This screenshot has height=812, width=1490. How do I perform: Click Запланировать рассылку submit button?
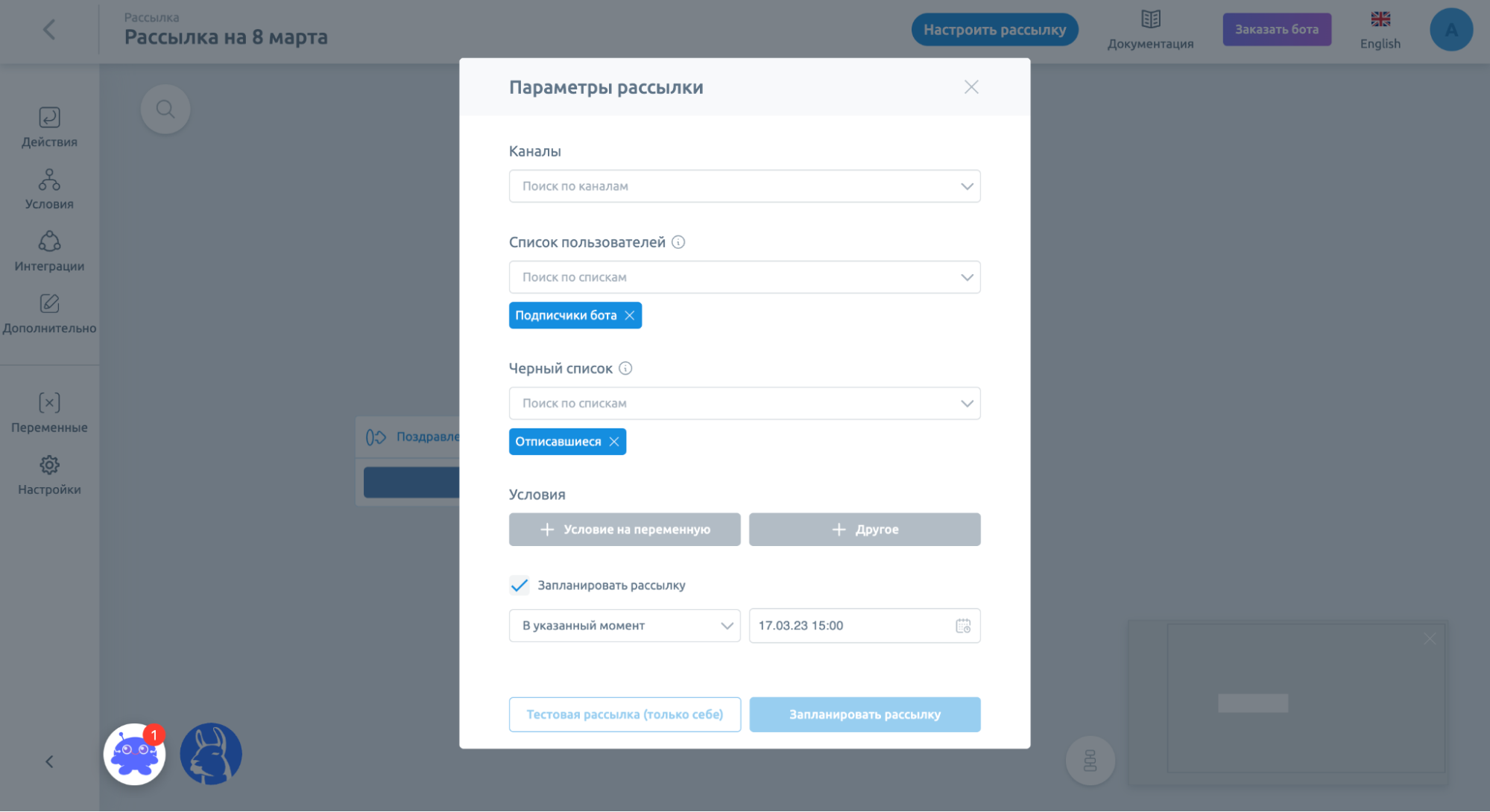[x=865, y=714]
